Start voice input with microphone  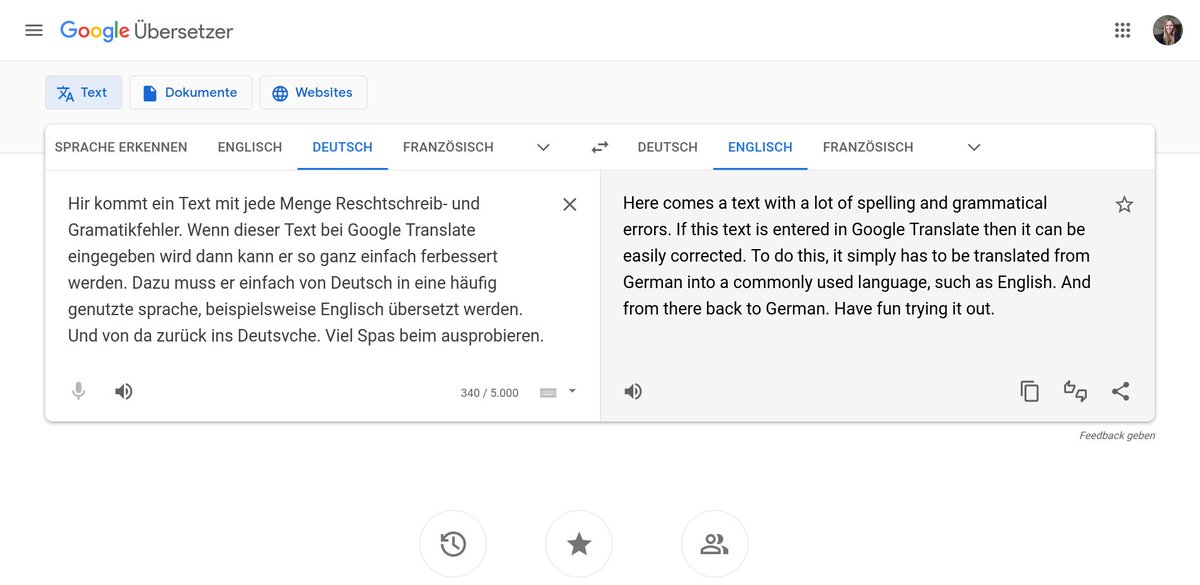tap(79, 391)
